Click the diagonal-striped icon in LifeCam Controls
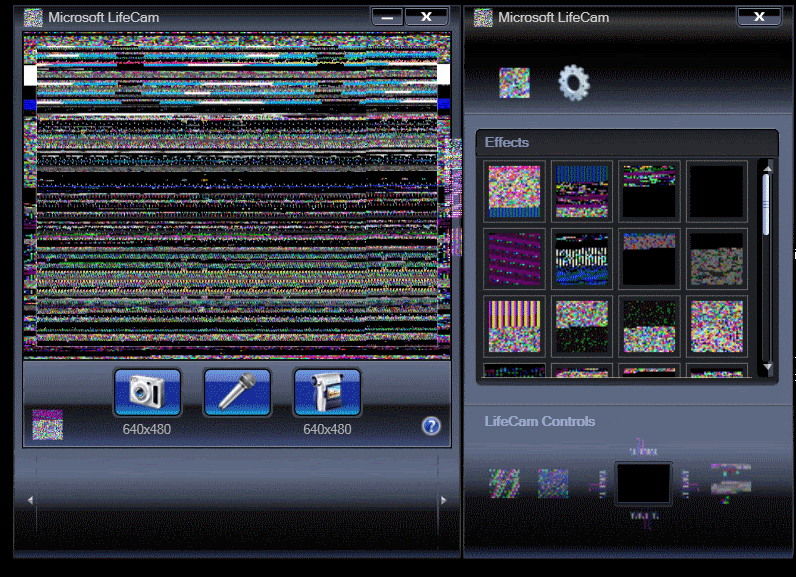The height and width of the screenshot is (577, 796). click(x=504, y=483)
